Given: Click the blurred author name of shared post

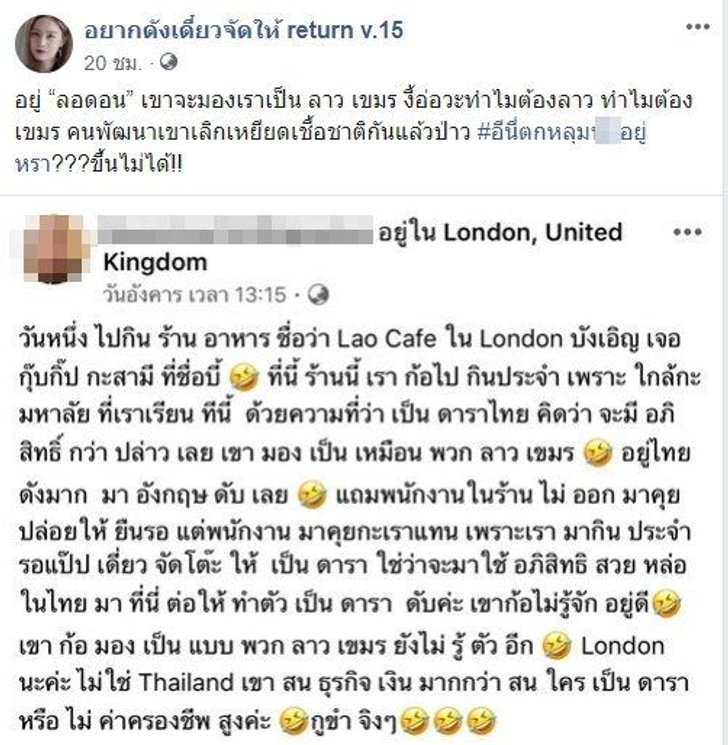Looking at the screenshot, I should click(x=235, y=230).
